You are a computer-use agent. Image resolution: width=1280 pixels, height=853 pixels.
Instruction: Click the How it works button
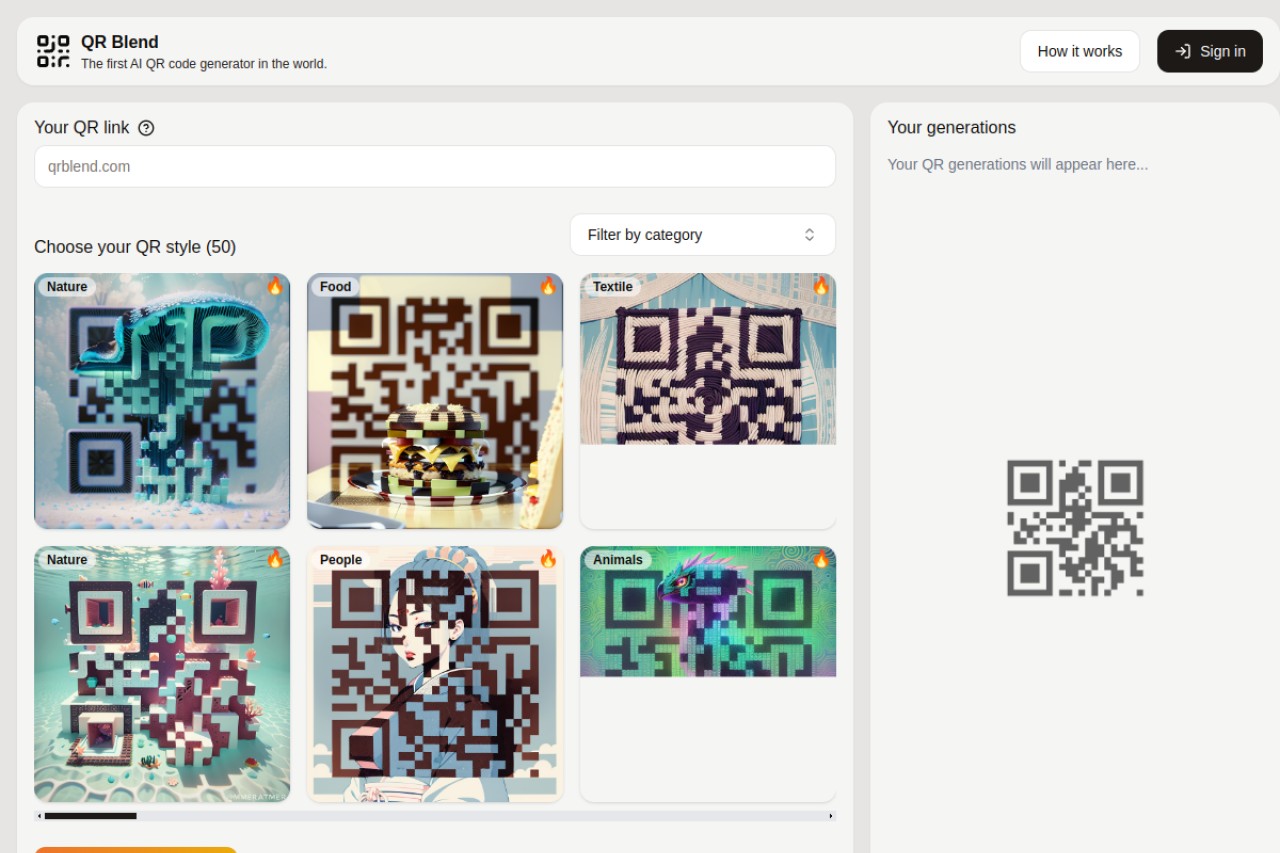(1080, 51)
